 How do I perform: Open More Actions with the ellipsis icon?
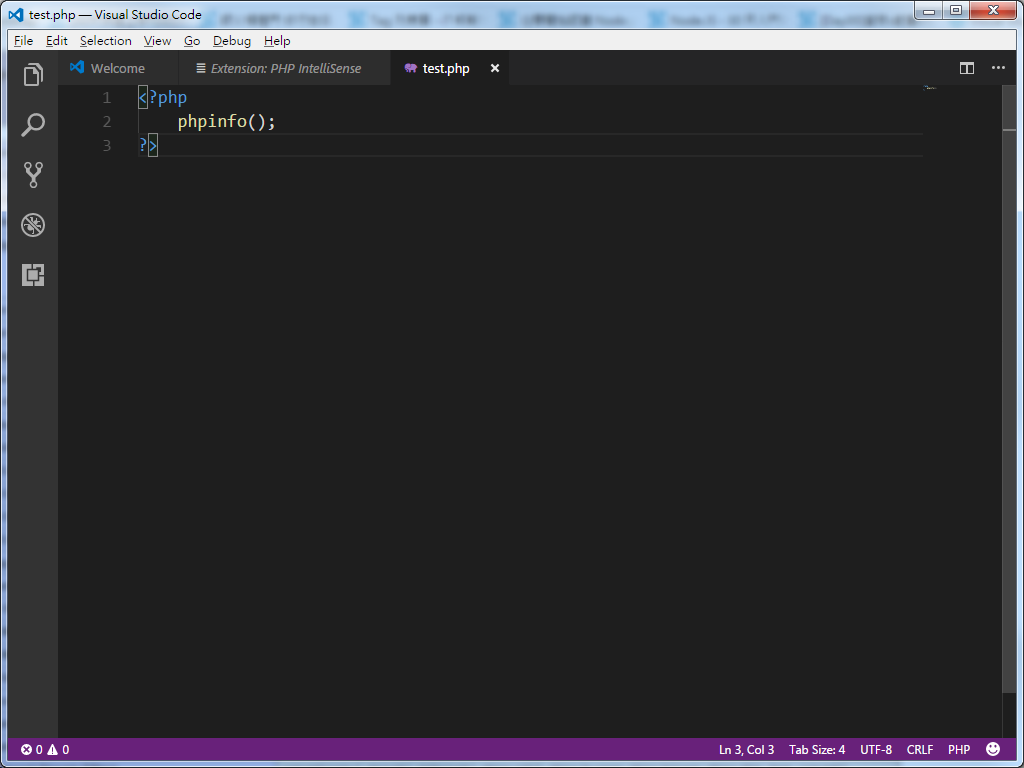997,68
